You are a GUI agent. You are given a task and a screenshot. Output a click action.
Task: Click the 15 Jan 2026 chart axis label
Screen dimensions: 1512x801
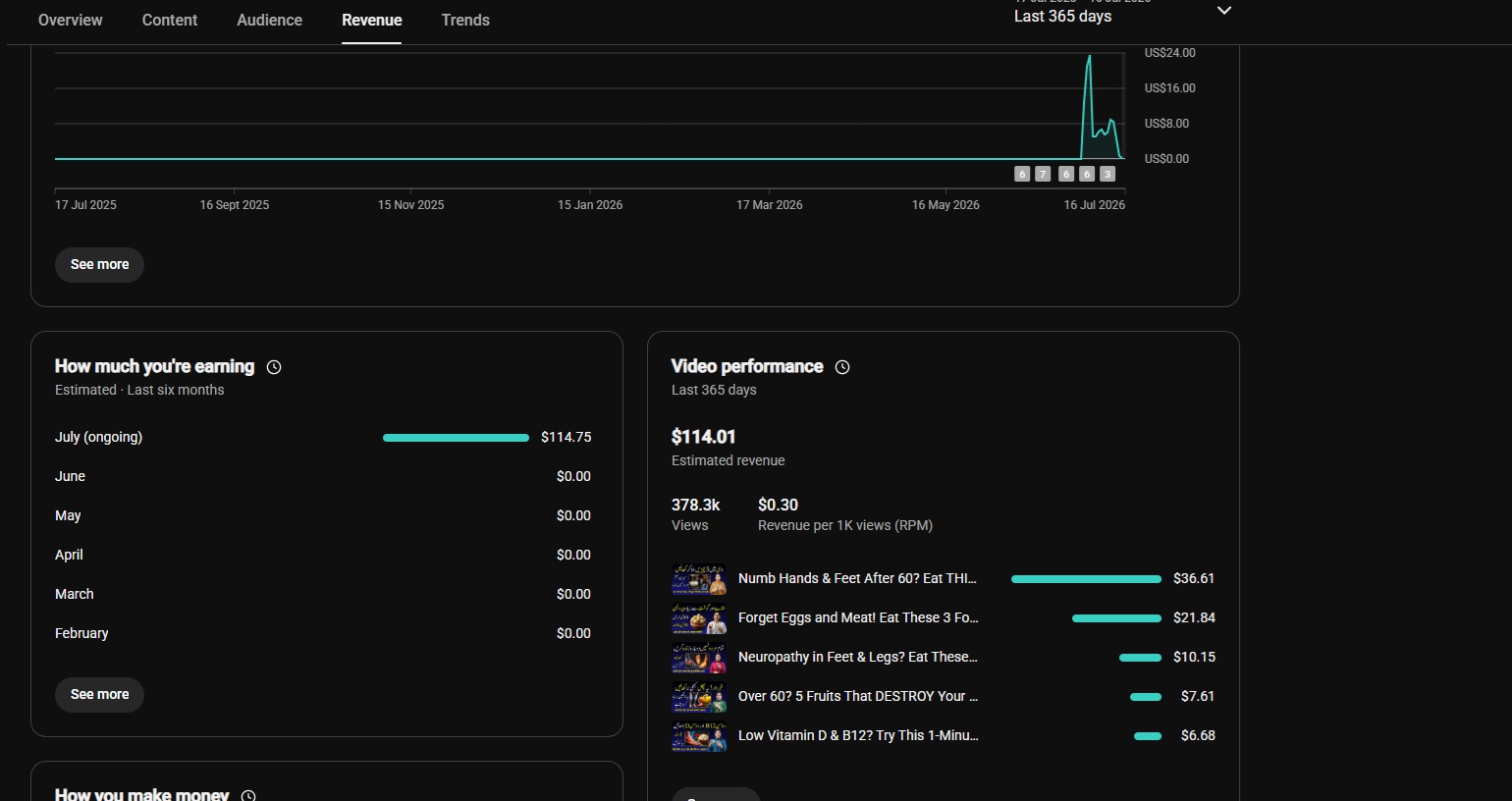pyautogui.click(x=590, y=205)
